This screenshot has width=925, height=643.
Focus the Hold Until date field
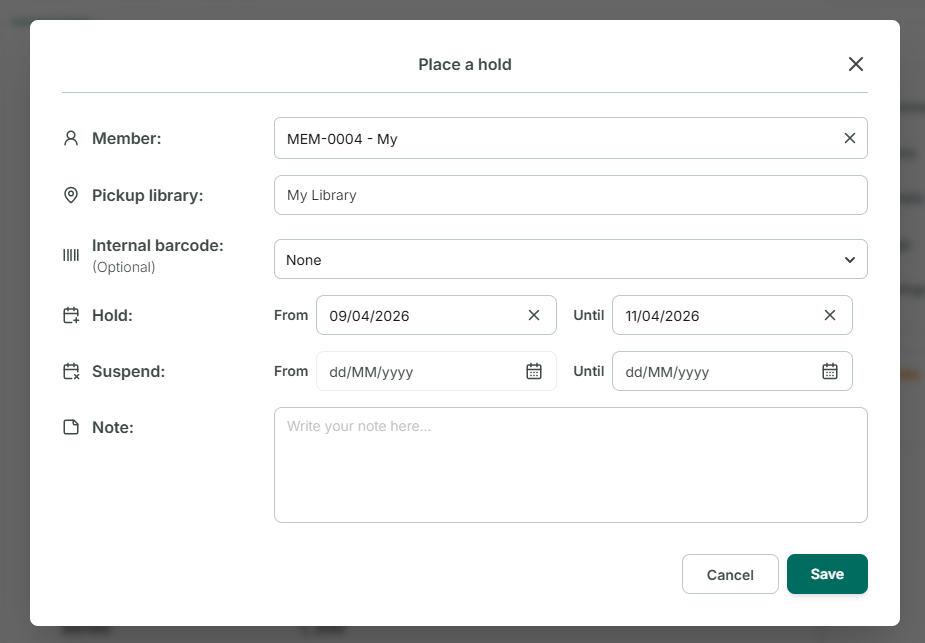pyautogui.click(x=732, y=315)
